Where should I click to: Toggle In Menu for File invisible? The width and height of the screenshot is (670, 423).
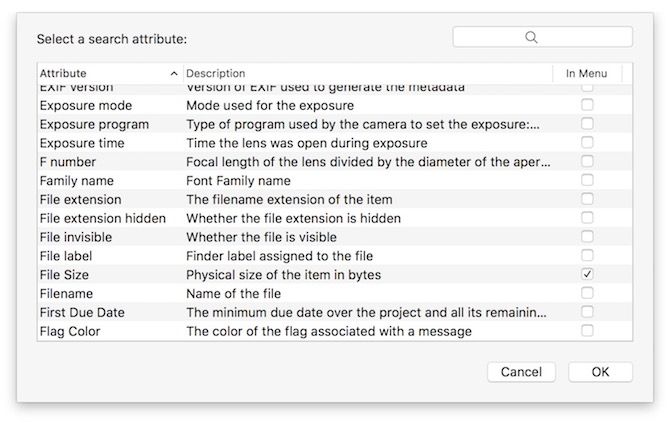pos(587,237)
